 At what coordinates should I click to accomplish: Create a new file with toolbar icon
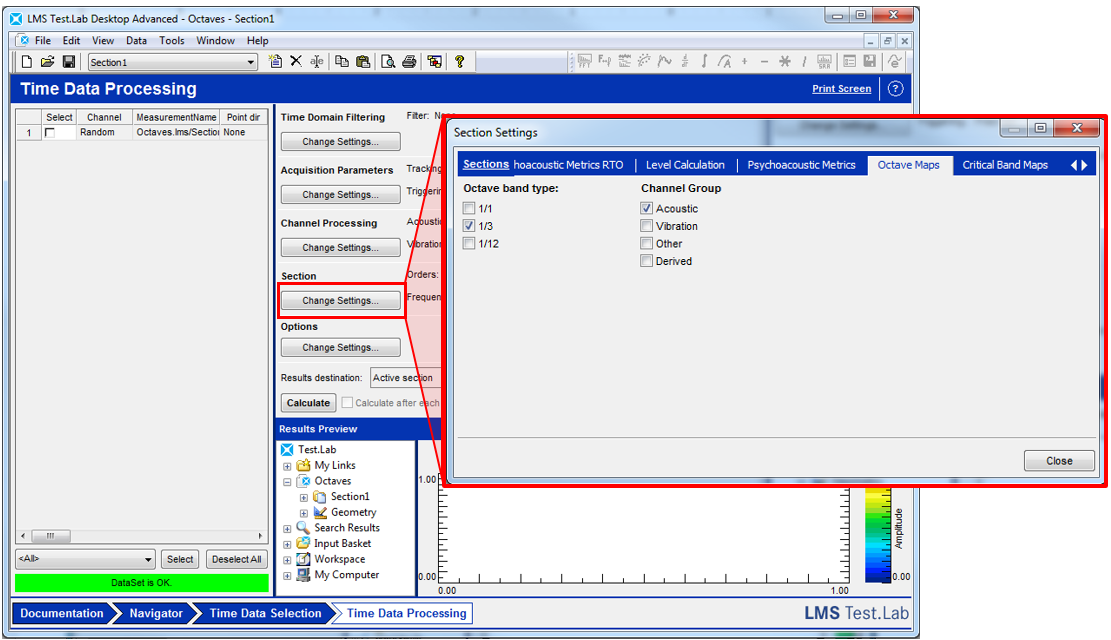click(26, 62)
